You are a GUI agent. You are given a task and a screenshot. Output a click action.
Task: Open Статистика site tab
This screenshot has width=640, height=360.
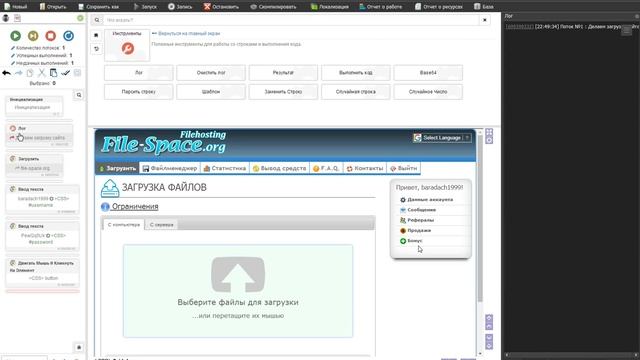point(225,168)
